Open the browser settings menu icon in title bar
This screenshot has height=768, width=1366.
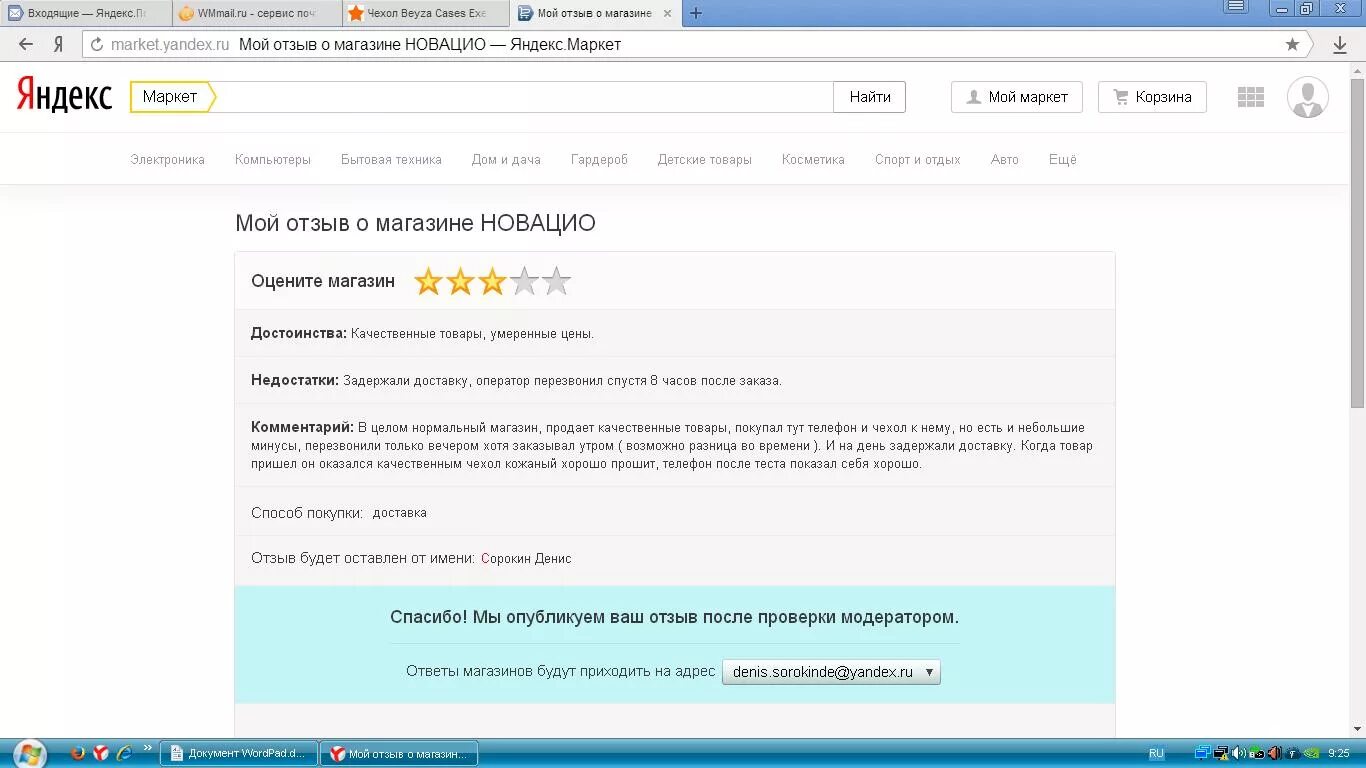coord(1236,7)
